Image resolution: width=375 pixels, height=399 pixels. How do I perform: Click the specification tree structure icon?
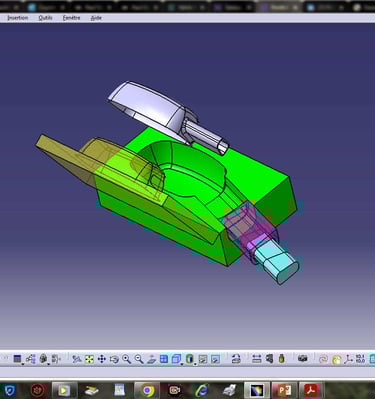[30, 359]
